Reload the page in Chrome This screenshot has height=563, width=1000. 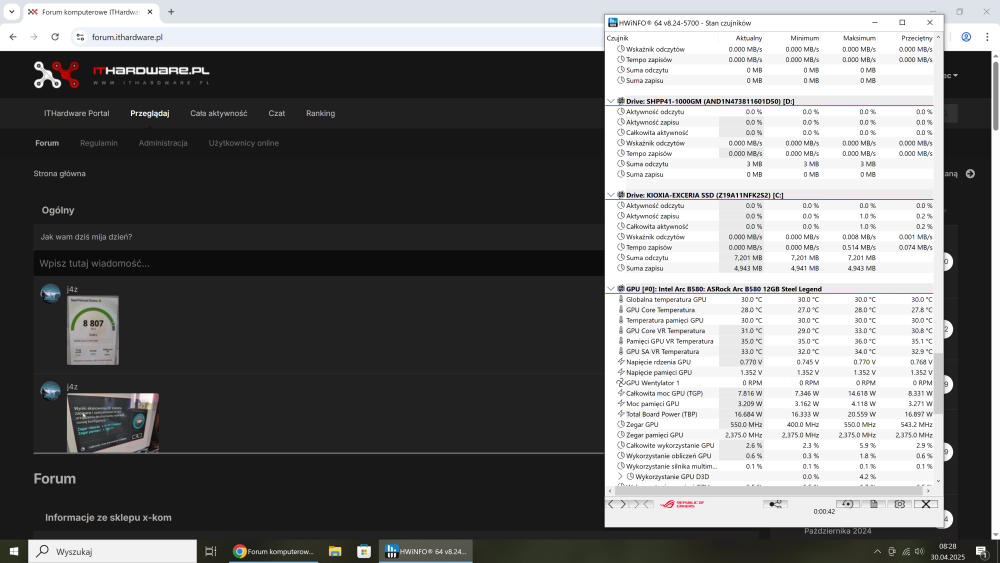54,37
